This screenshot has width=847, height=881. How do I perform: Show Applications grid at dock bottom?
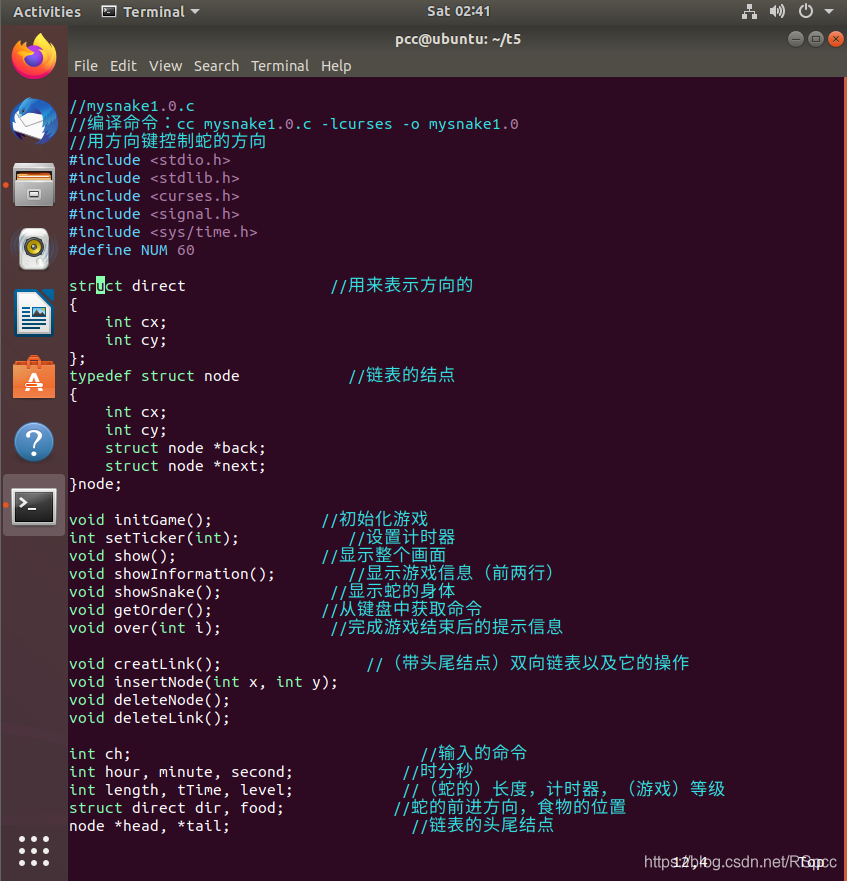tap(34, 851)
